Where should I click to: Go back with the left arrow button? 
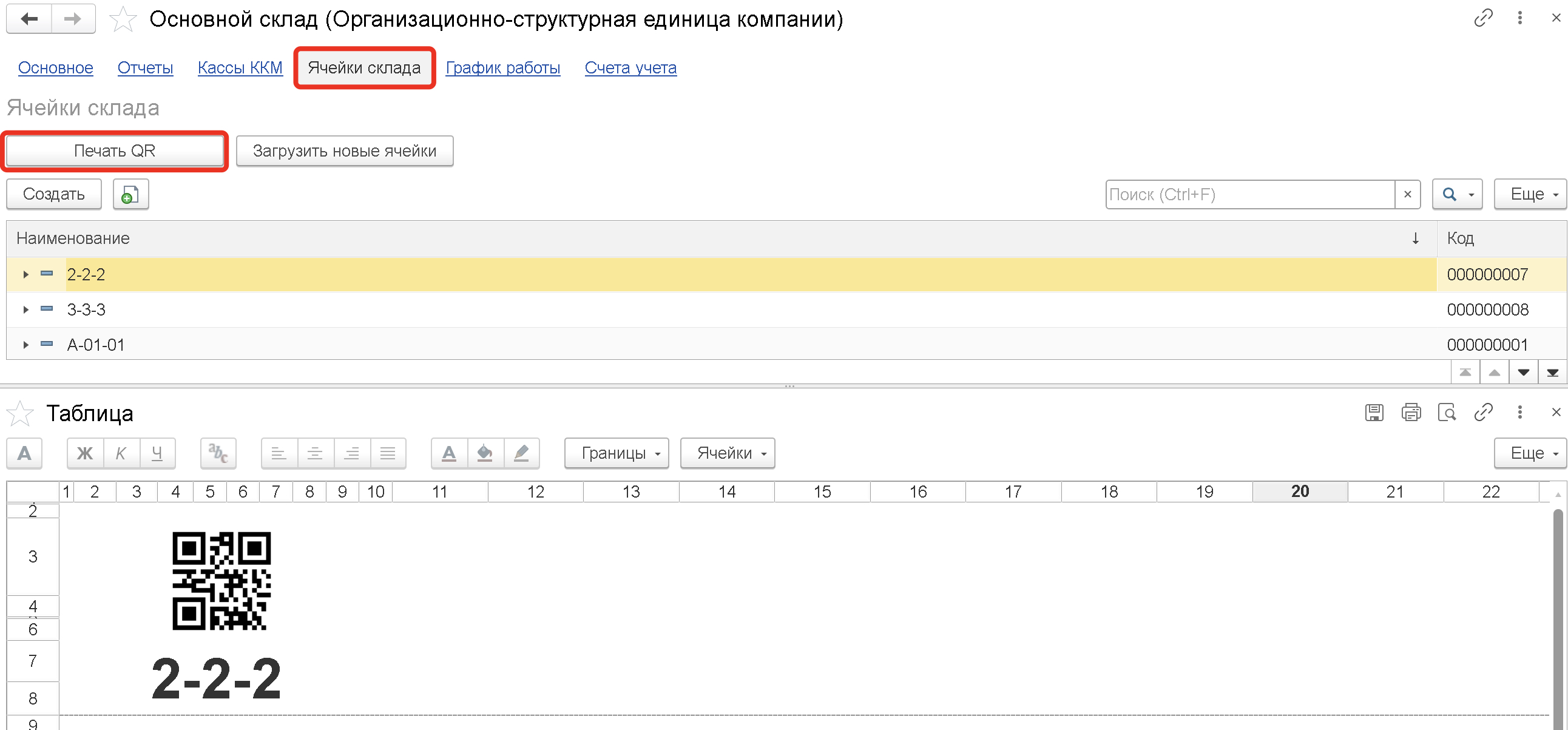29,19
